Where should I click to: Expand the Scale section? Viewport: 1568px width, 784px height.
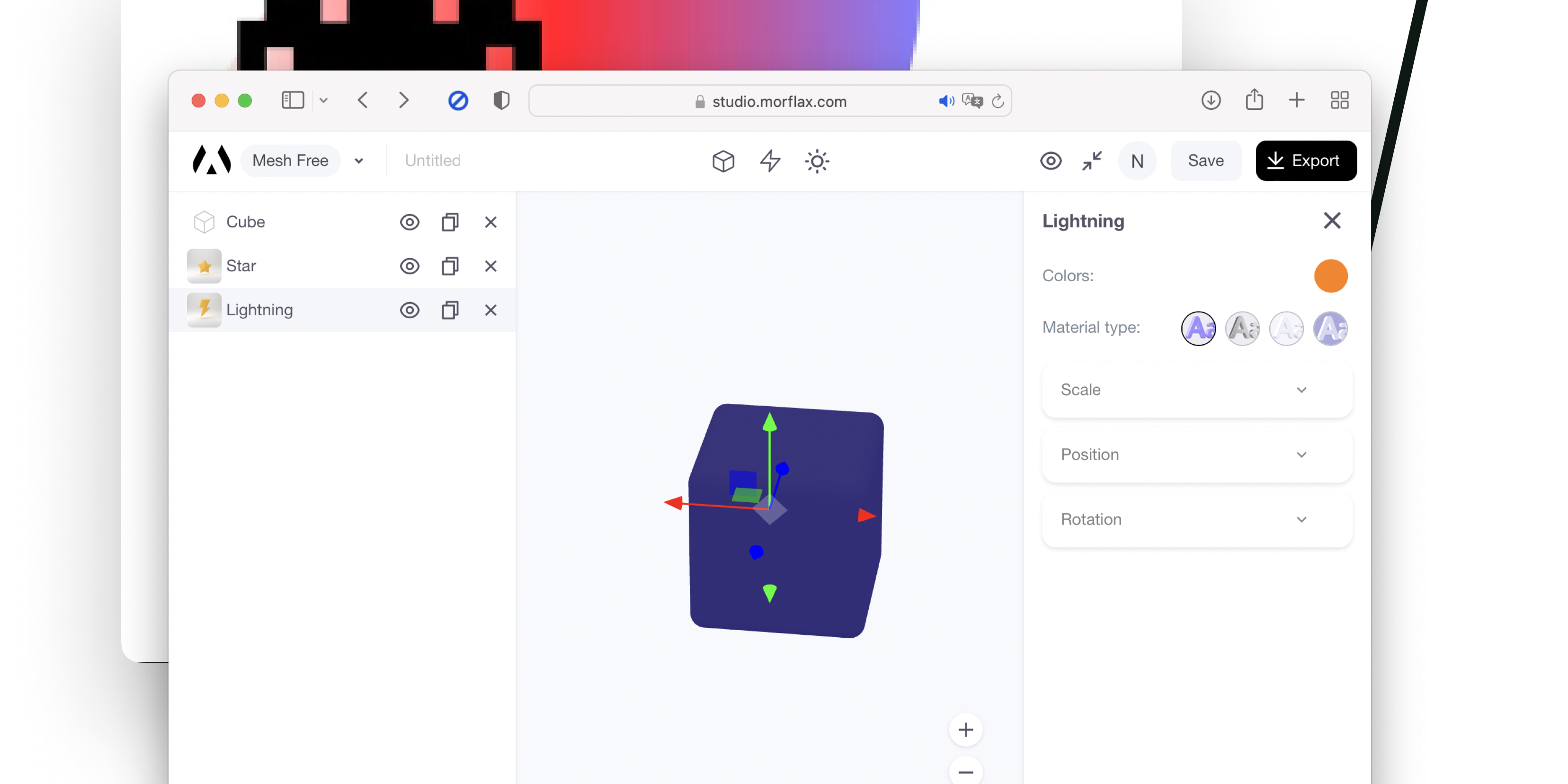point(1197,390)
